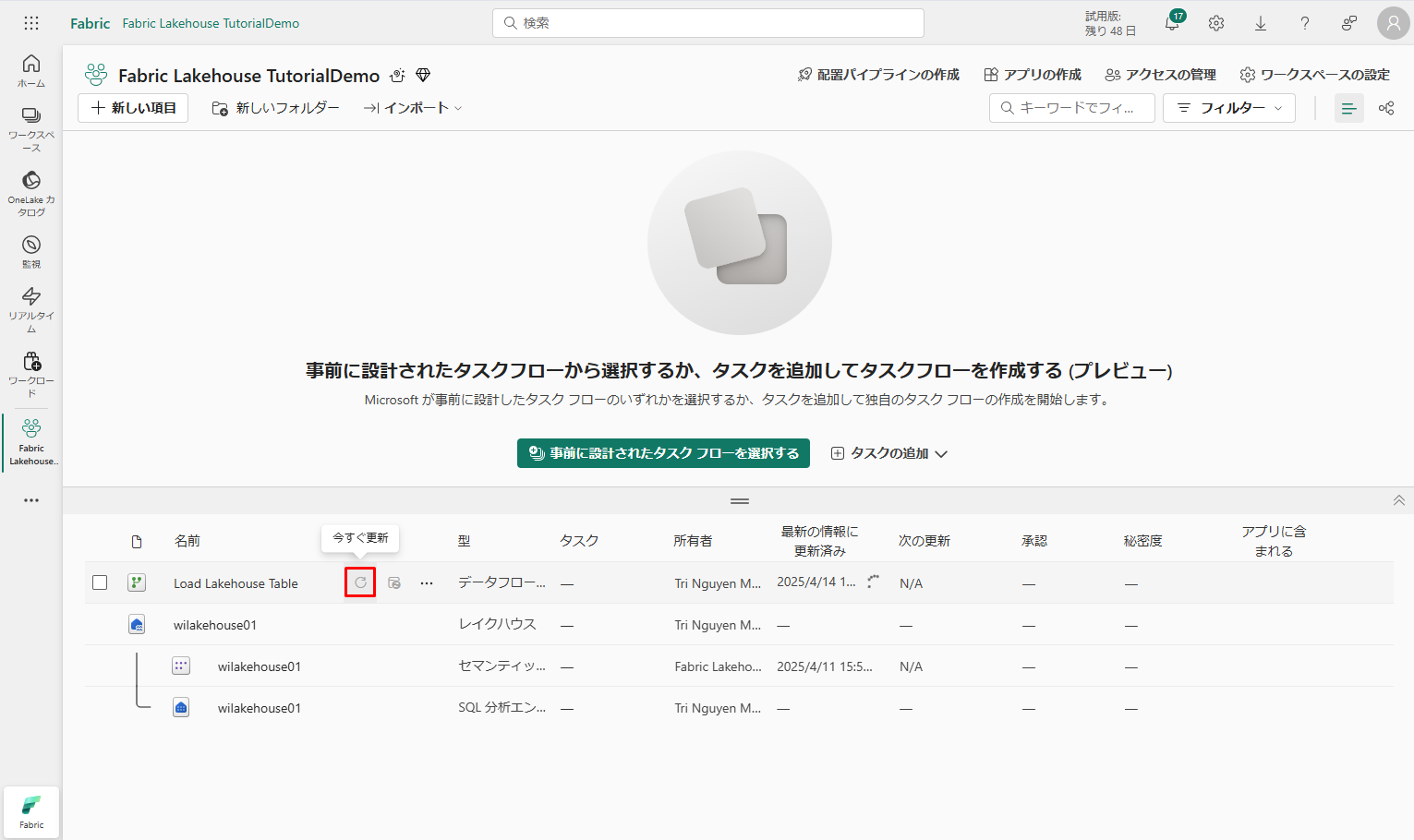This screenshot has width=1414, height=840.
Task: Open OneLake catalog from the sidebar
Action: 31,193
